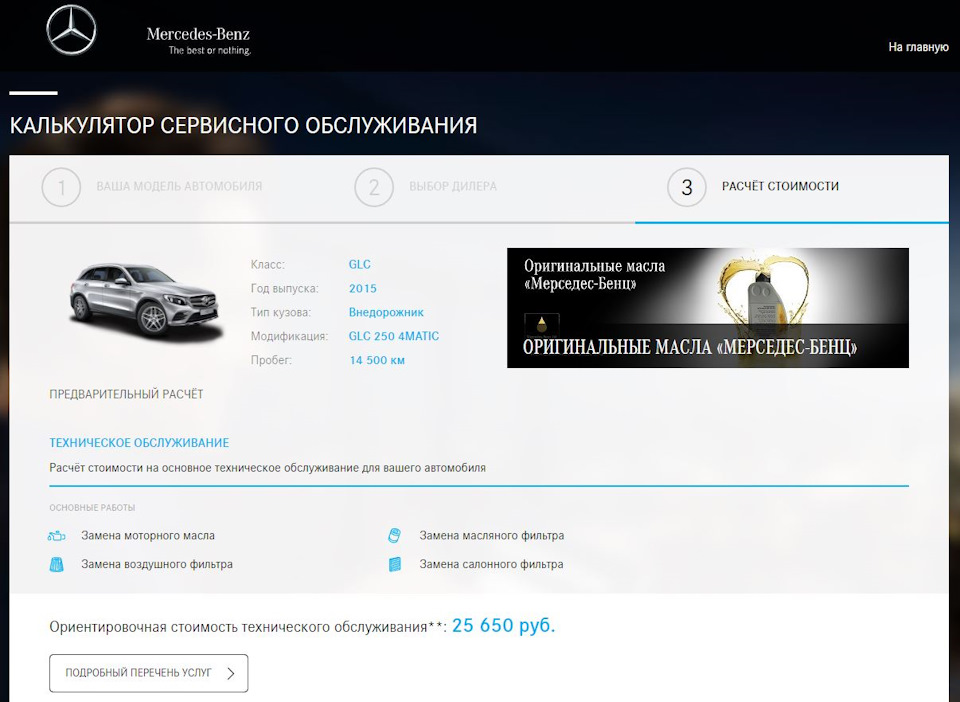Click 'The best or nothing.' slogan
960x702 pixels.
coord(209,51)
